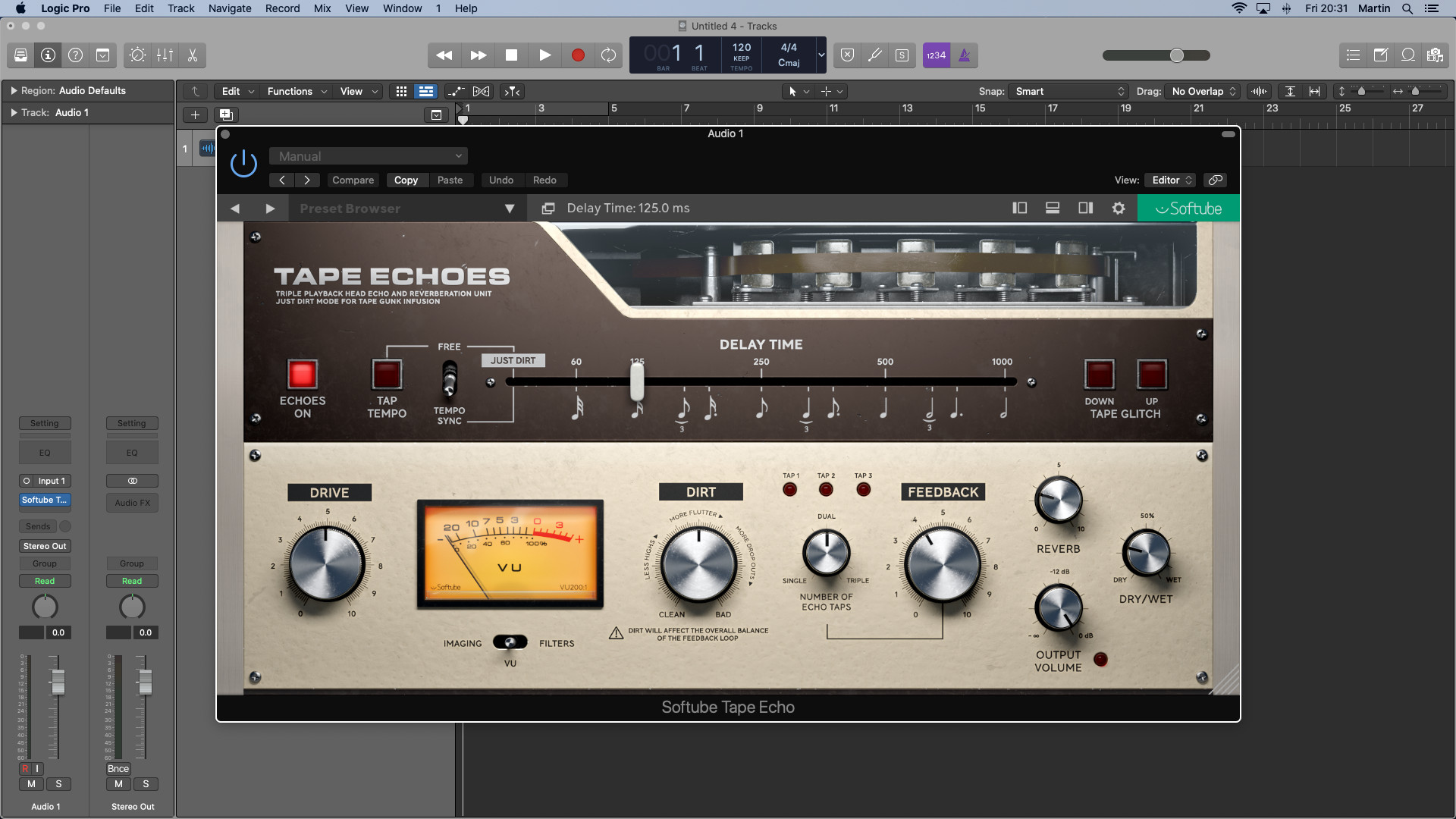Open the media Browsers icon
The width and height of the screenshot is (1456, 819).
tap(1435, 55)
